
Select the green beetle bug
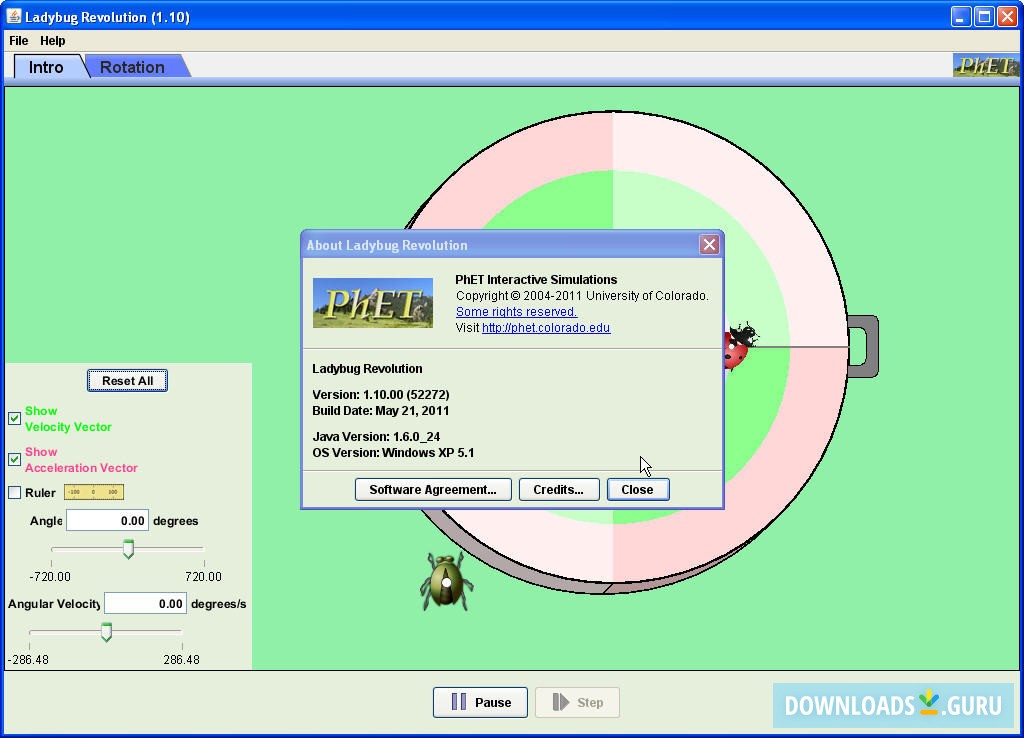[x=447, y=581]
